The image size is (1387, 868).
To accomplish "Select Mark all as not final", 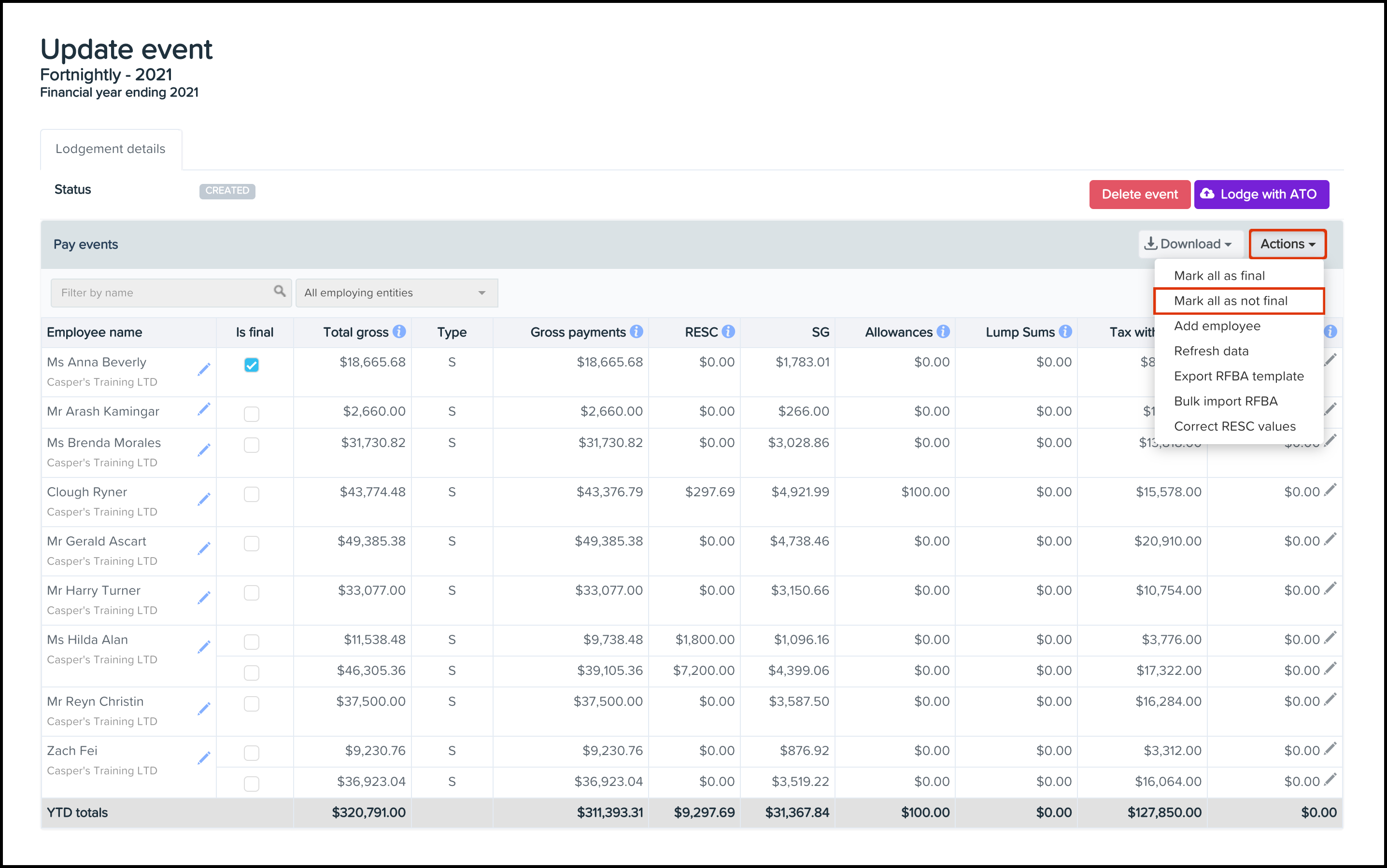I will [1230, 301].
